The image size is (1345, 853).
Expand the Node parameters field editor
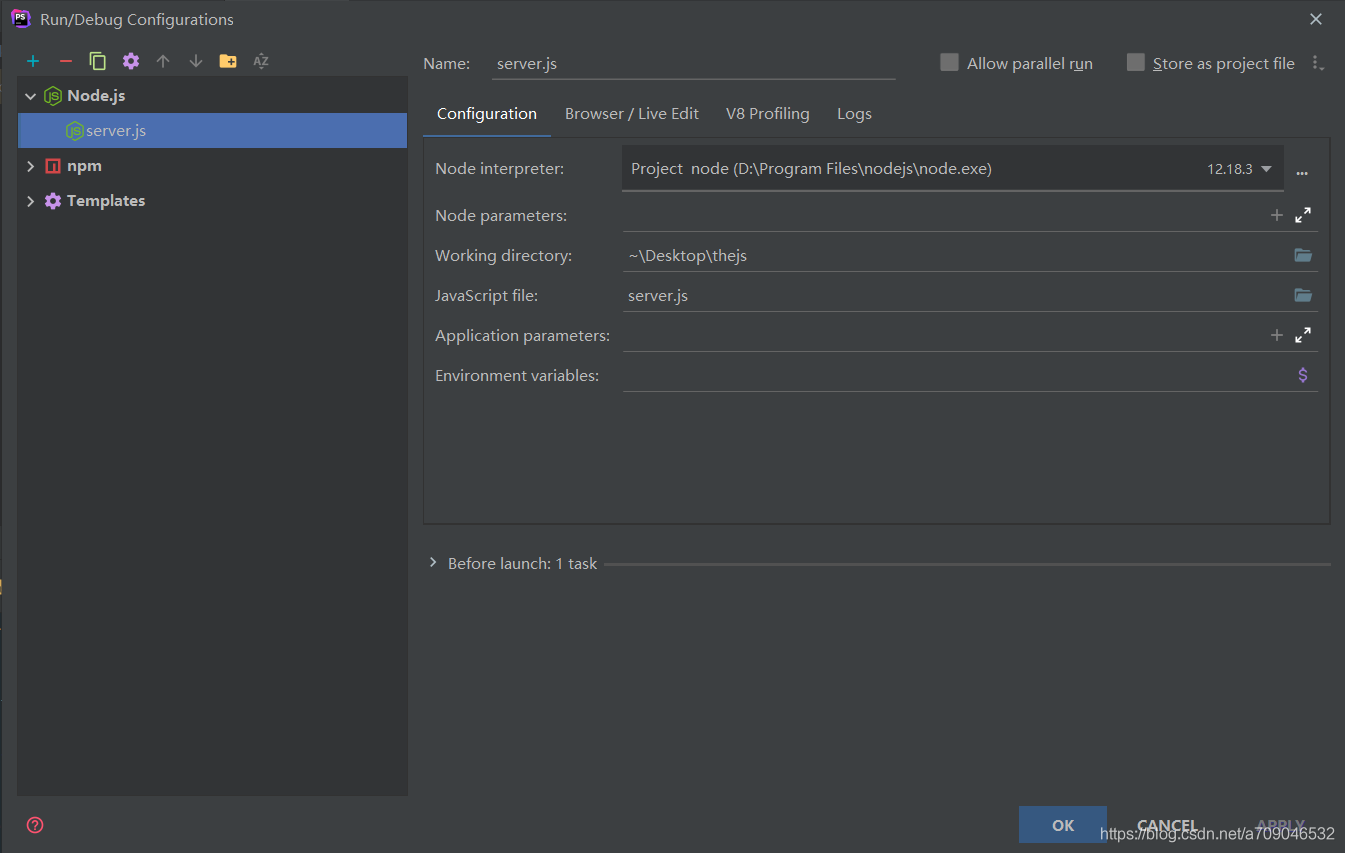click(x=1303, y=214)
